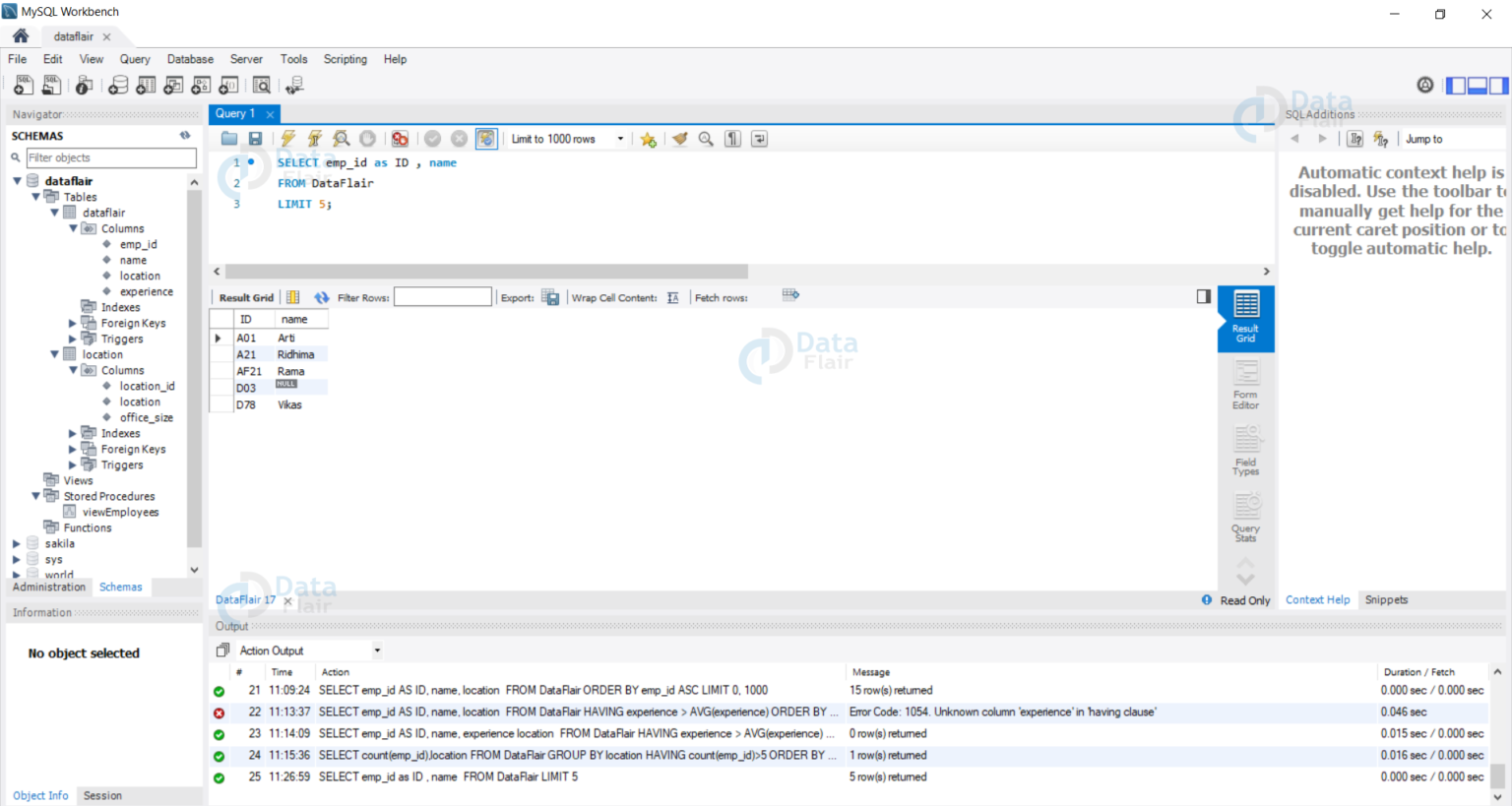The width and height of the screenshot is (1512, 806).
Task: Open Query Stats view
Action: pyautogui.click(x=1245, y=517)
